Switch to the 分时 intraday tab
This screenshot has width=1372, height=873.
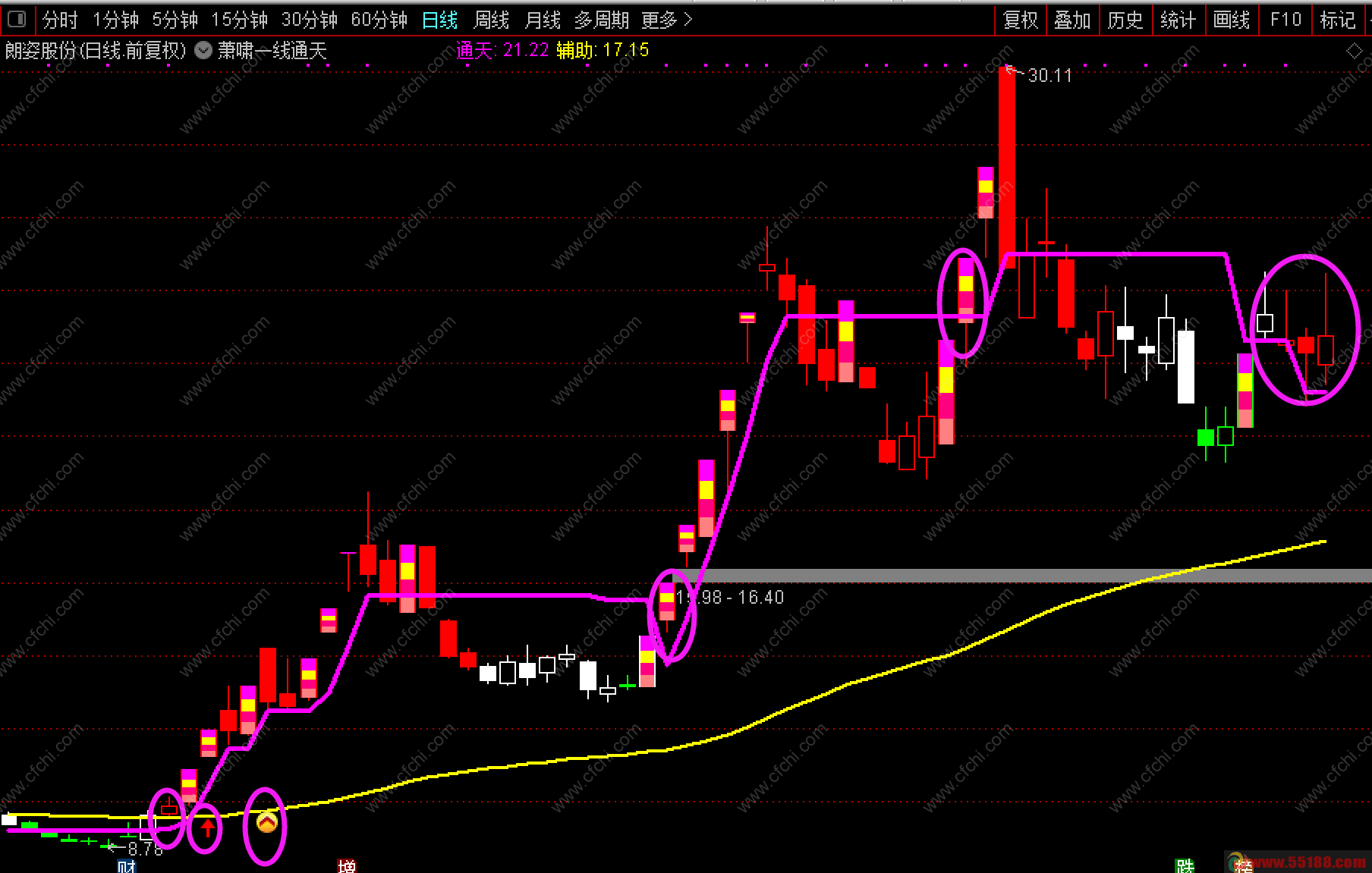pos(60,20)
